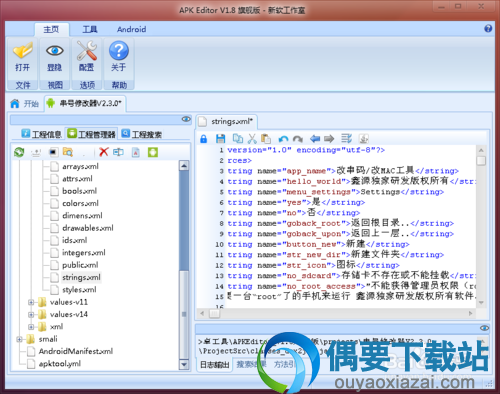Select apktool.yml in the file tree
The image size is (500, 394).
point(60,364)
